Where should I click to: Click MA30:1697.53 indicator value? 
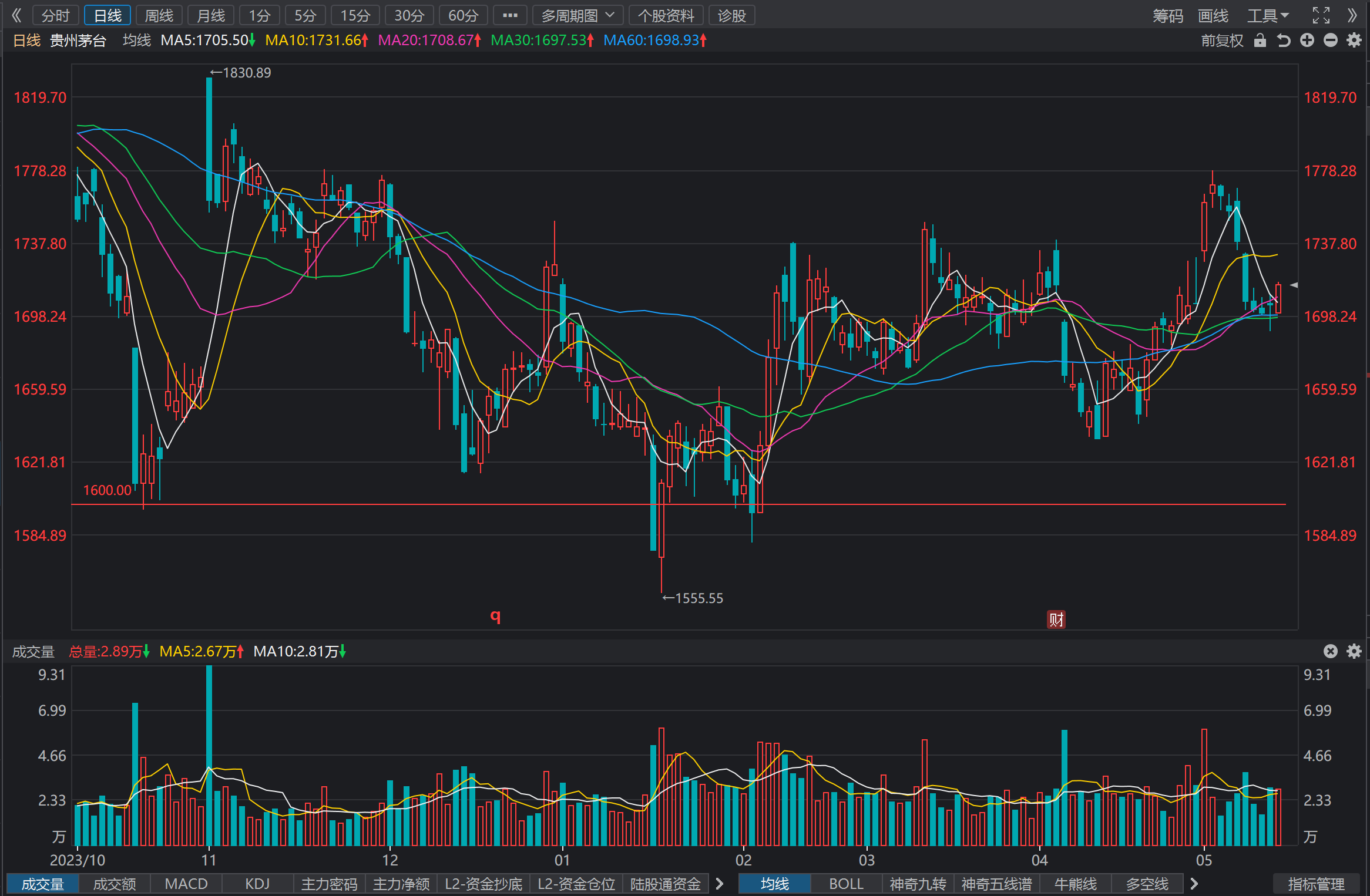(542, 40)
